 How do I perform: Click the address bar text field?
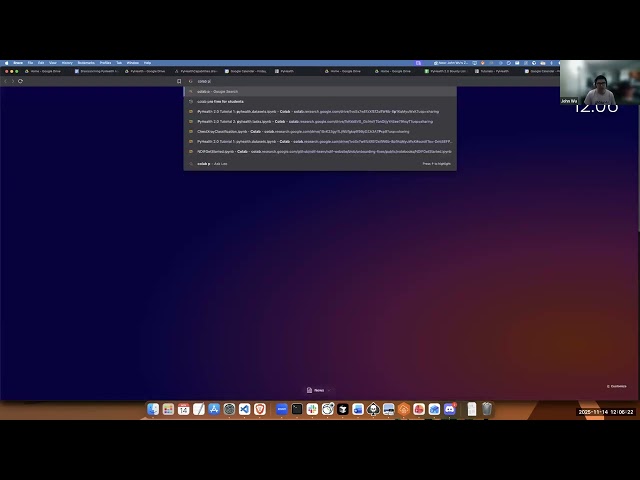pos(300,81)
